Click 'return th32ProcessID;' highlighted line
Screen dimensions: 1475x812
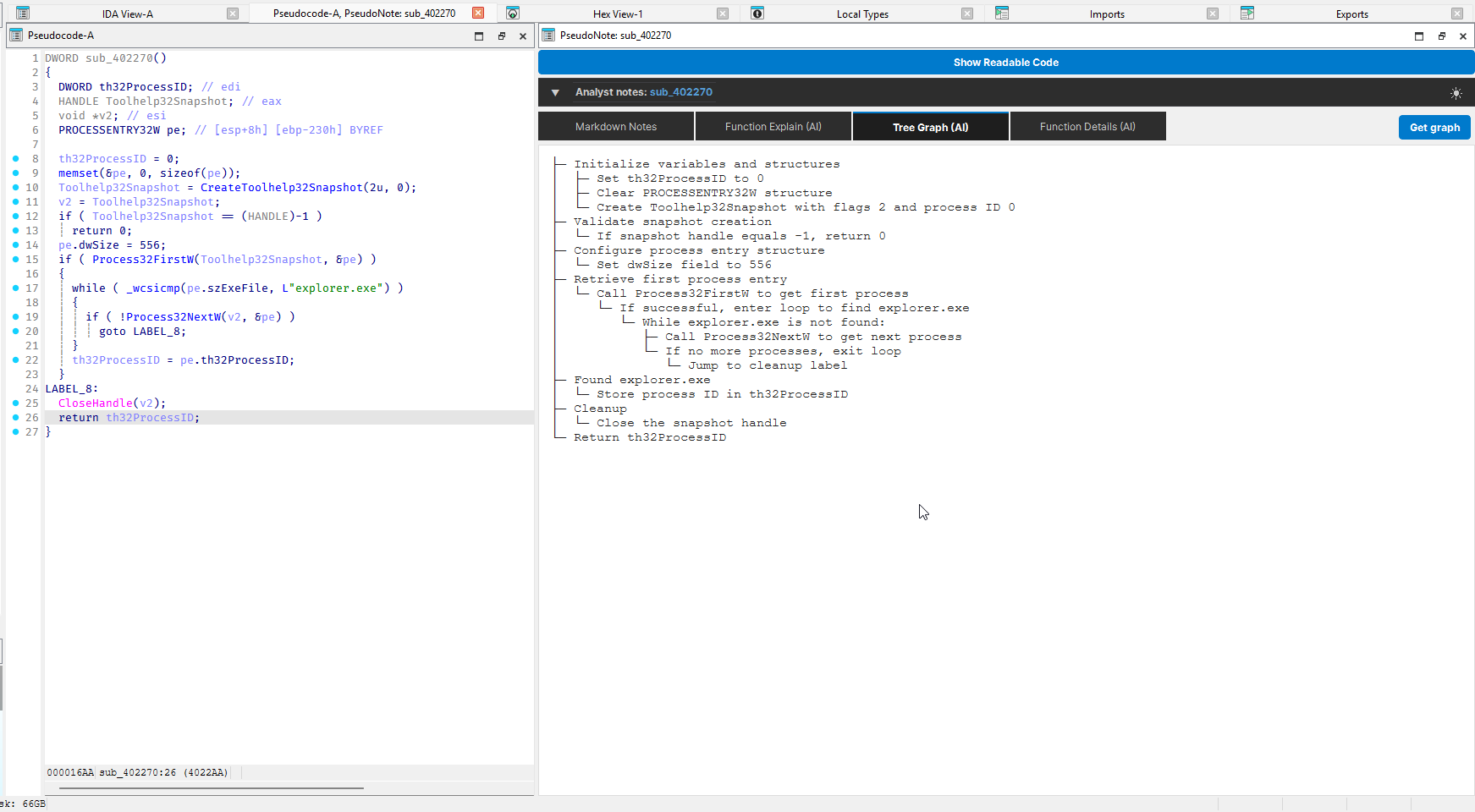(129, 418)
